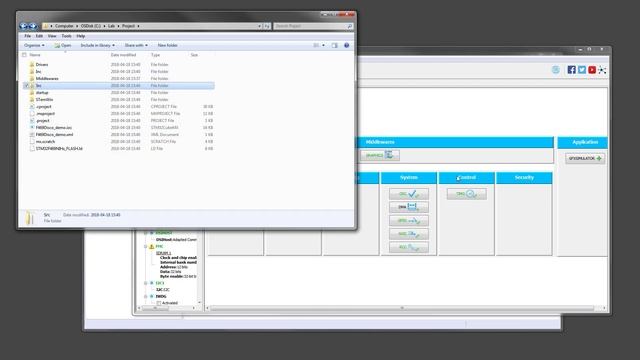Open TIM1 control configuration button
Image resolution: width=640 pixels, height=360 pixels.
467,194
